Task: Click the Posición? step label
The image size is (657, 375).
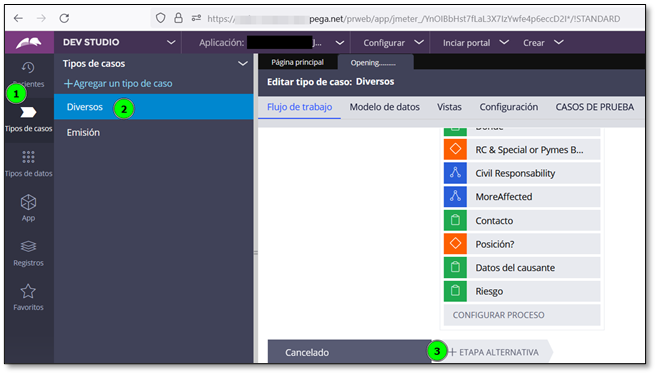Action: (x=495, y=244)
